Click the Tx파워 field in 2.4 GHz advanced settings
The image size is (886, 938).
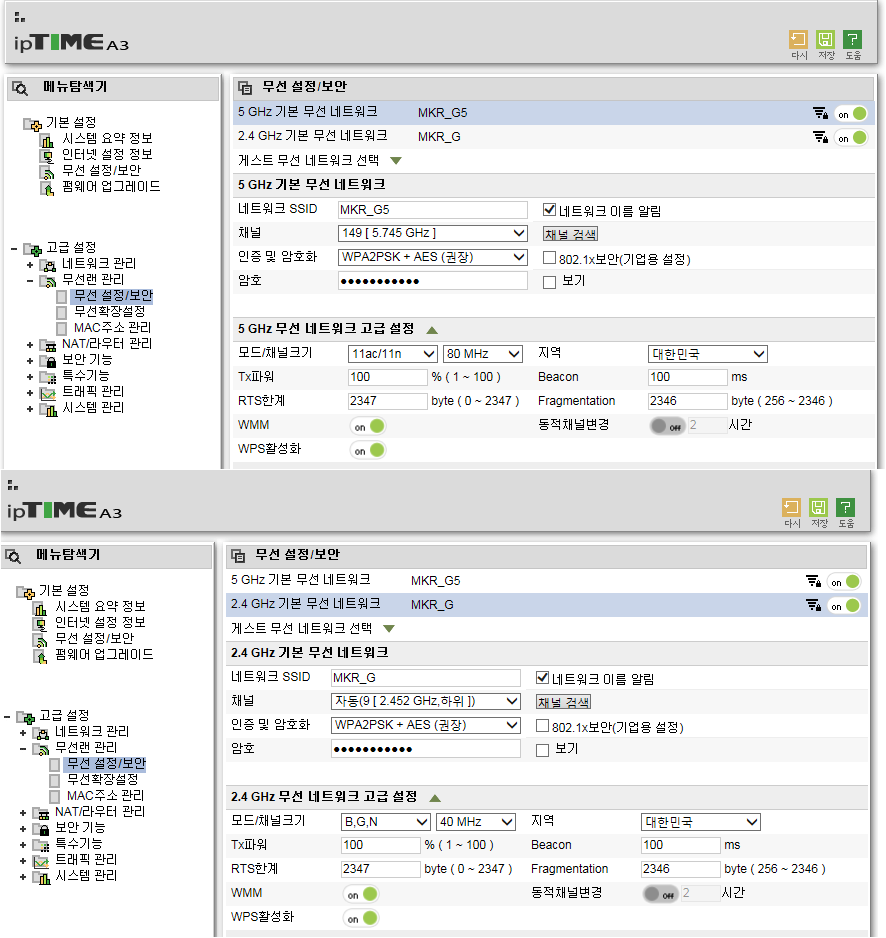(x=381, y=845)
